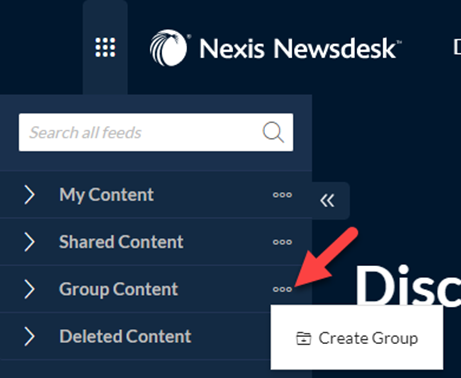Select the Group Content label

coord(118,289)
